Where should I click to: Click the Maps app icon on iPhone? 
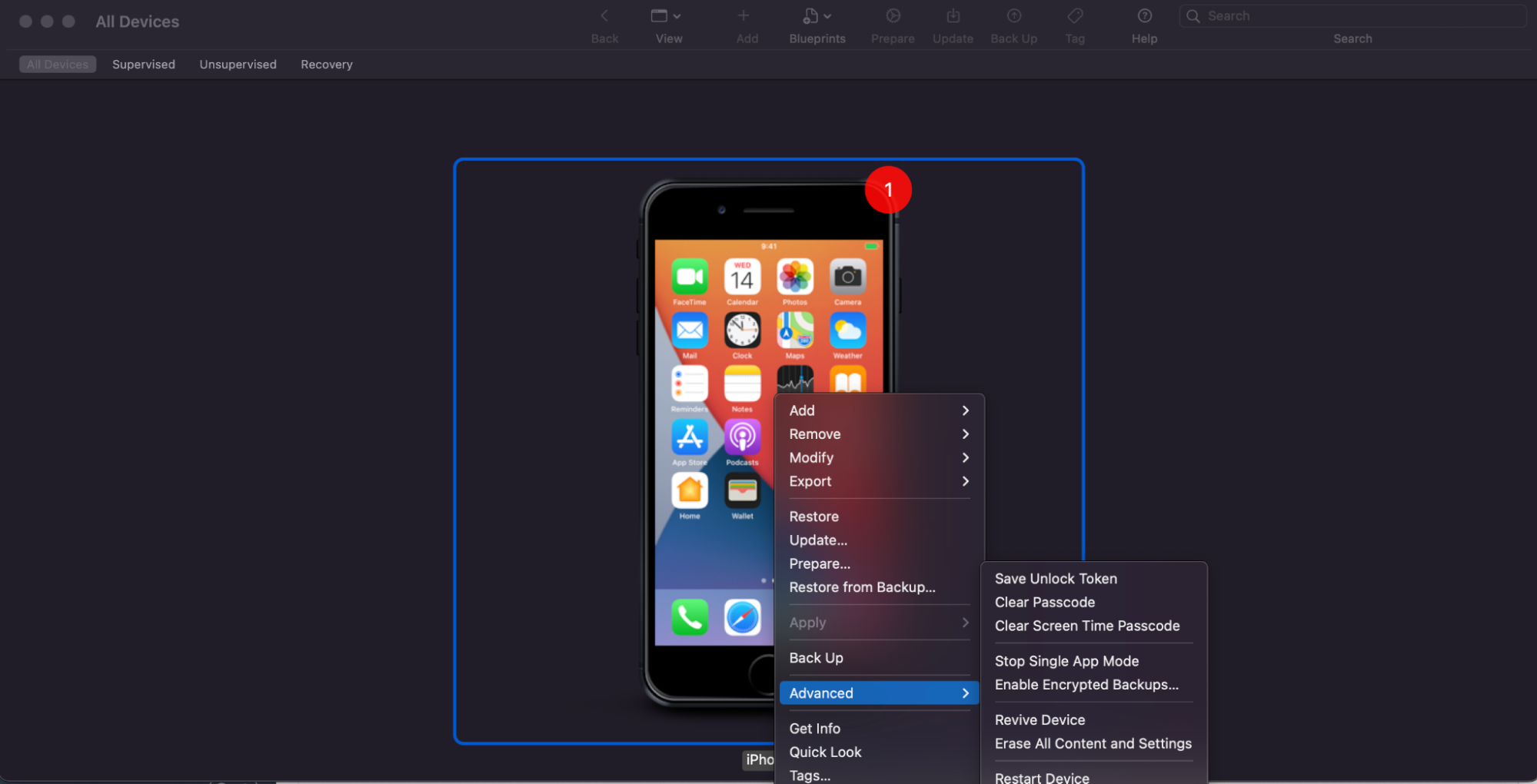[795, 331]
